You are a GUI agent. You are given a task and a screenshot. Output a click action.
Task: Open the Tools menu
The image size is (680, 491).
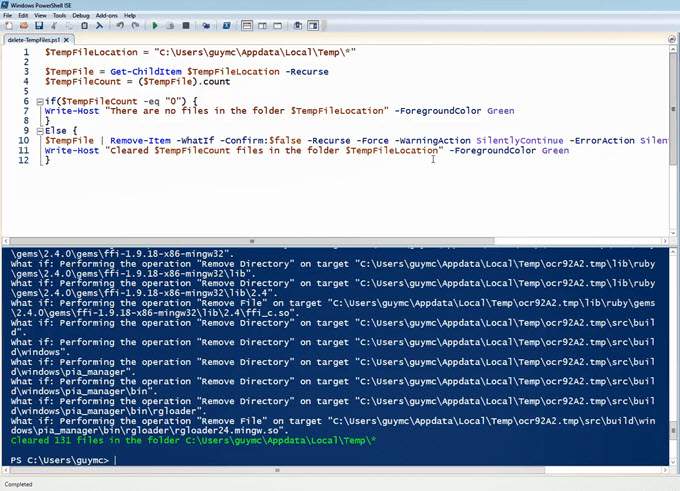tap(59, 16)
